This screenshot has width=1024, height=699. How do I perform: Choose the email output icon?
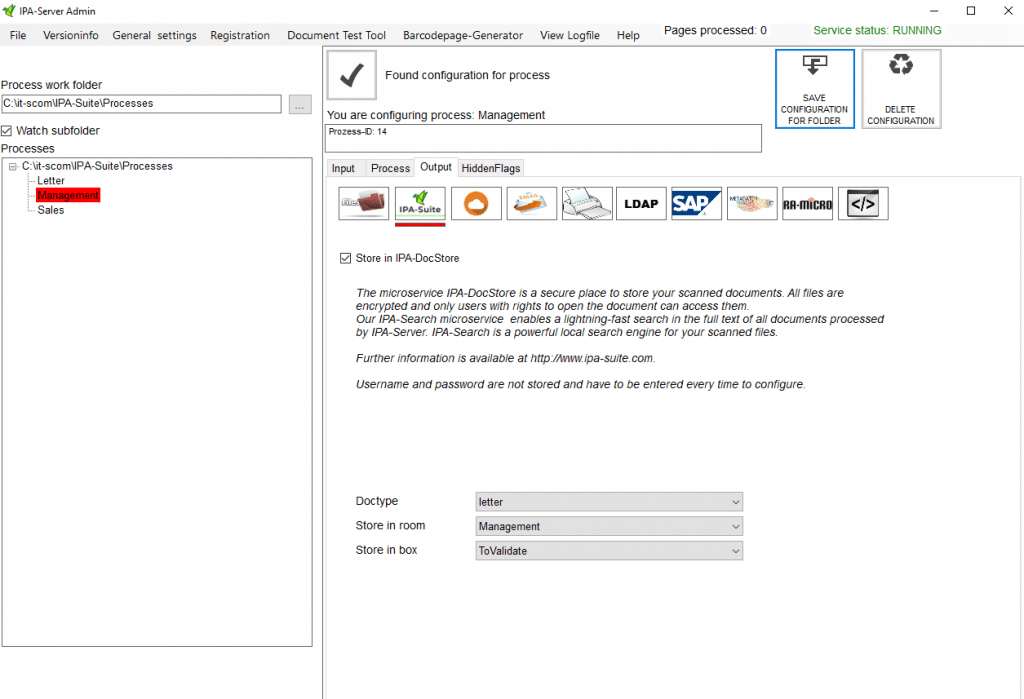click(x=531, y=204)
